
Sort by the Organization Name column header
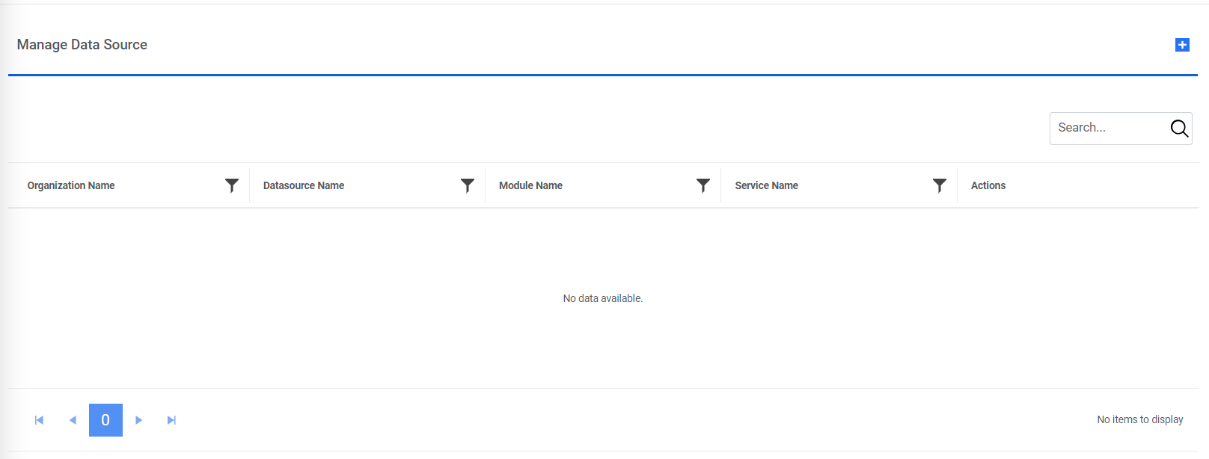tap(71, 185)
